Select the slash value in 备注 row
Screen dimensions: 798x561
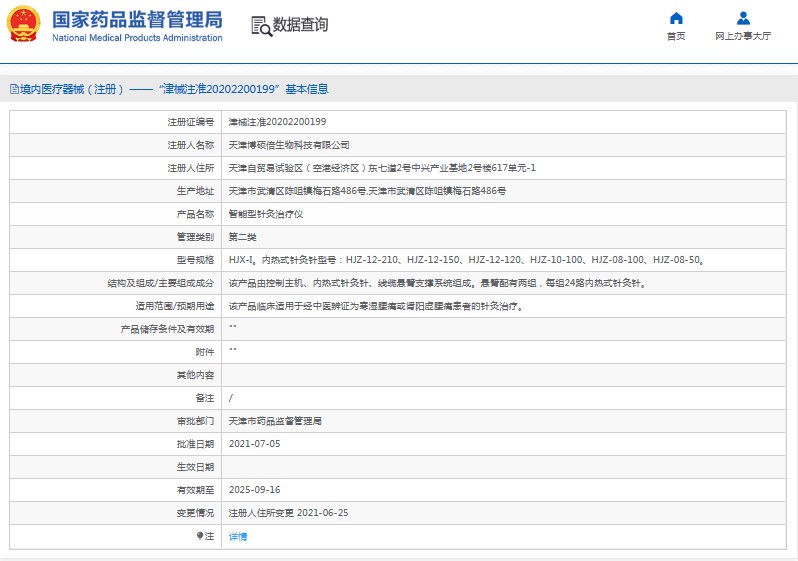point(231,398)
